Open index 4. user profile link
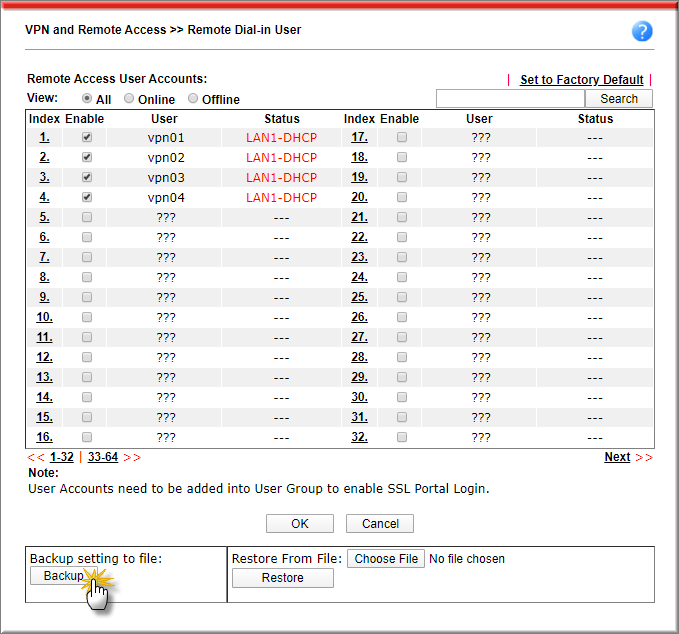The height and width of the screenshot is (634, 679). click(45, 197)
